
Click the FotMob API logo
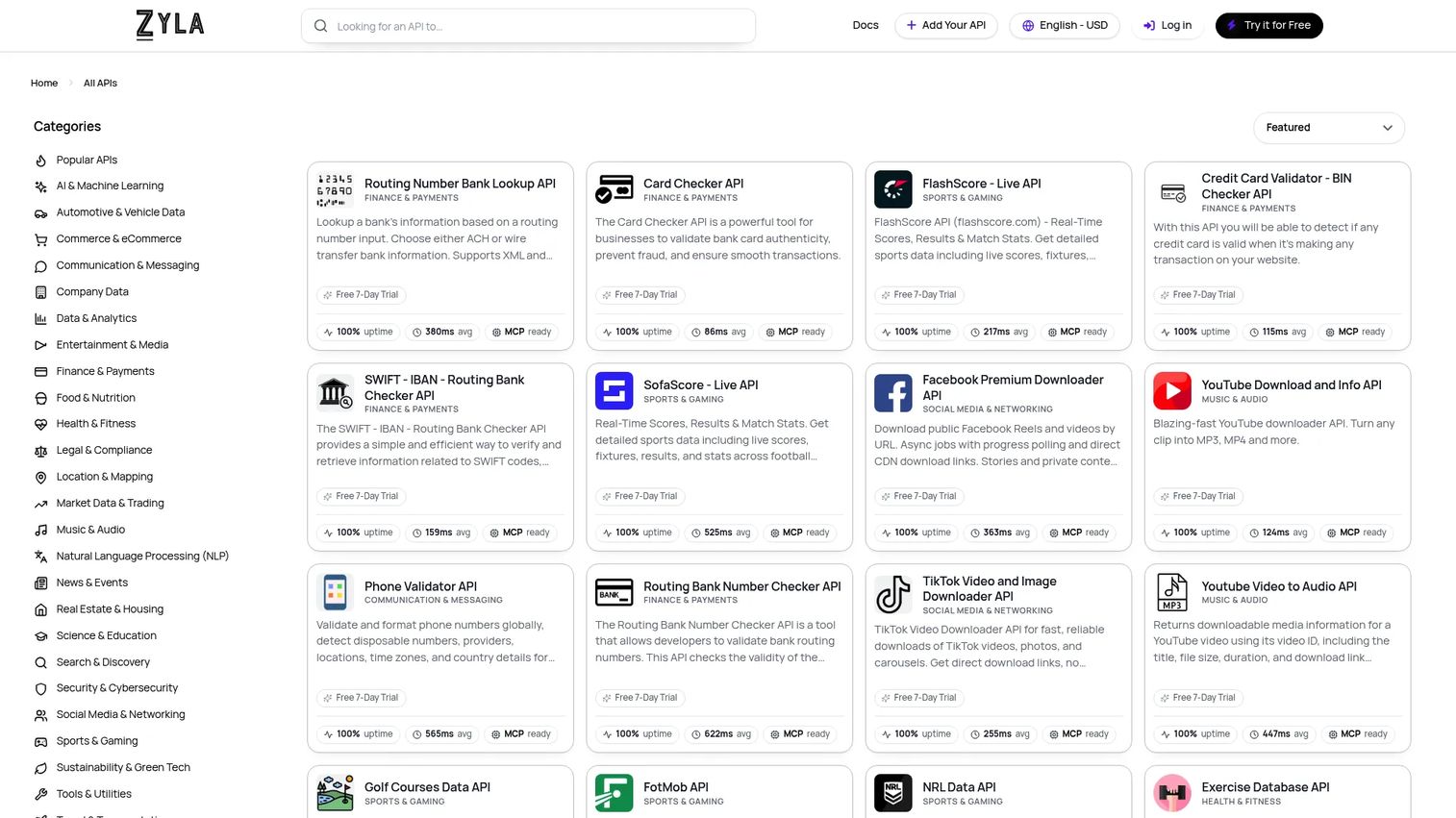[615, 794]
